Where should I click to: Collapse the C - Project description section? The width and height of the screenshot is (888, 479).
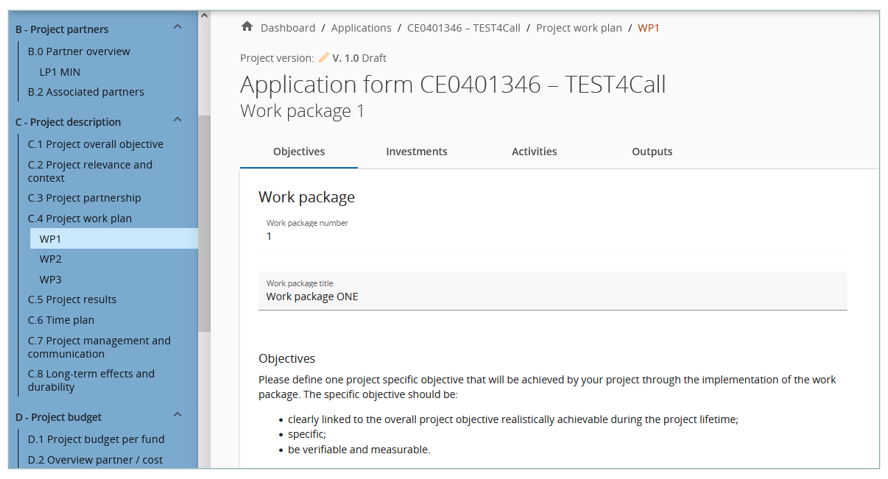[x=178, y=120]
